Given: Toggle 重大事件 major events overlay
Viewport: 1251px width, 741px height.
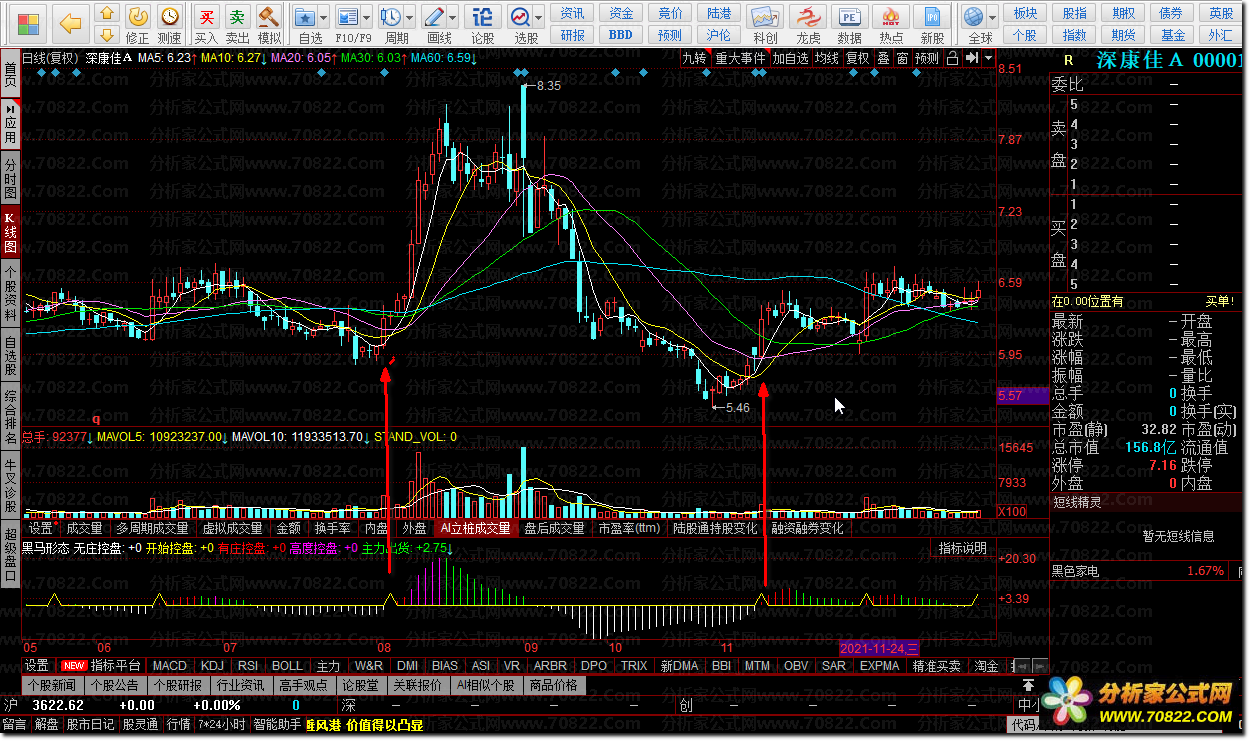Looking at the screenshot, I should tap(739, 58).
